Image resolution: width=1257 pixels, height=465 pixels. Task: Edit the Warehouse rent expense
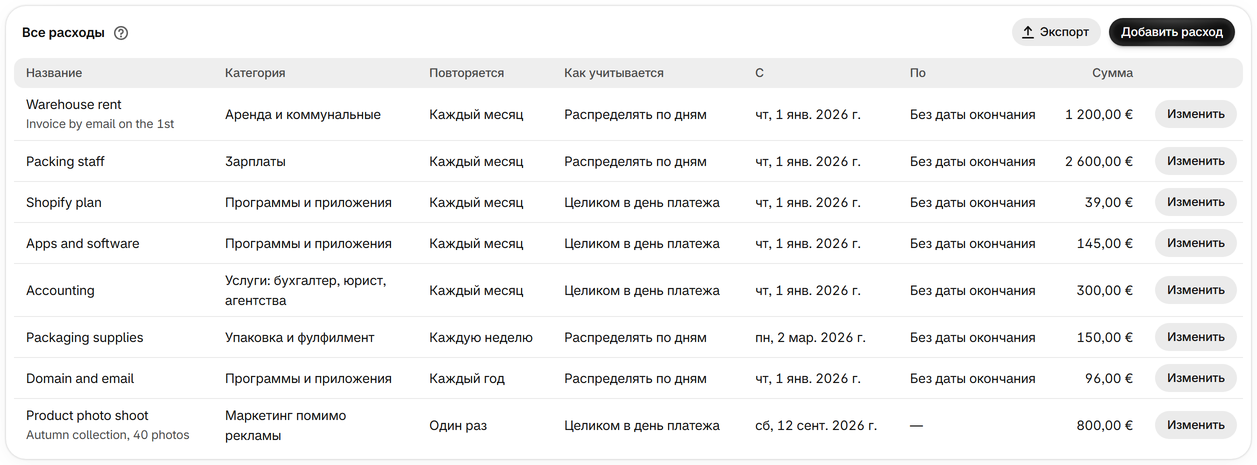point(1196,114)
